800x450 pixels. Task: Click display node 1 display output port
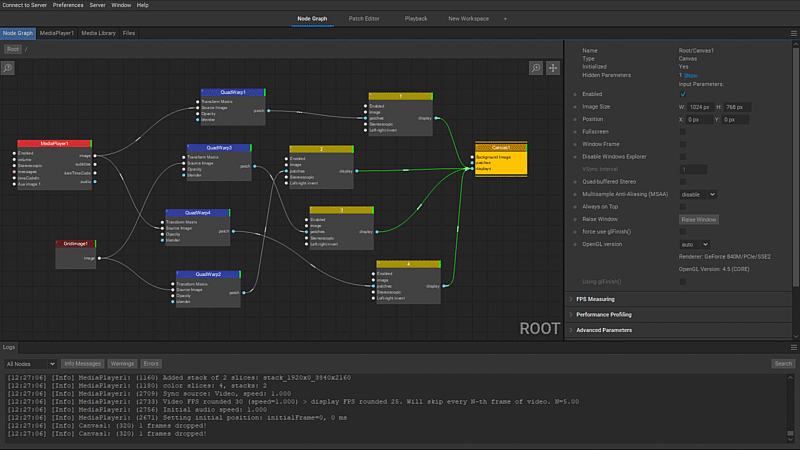coord(436,118)
